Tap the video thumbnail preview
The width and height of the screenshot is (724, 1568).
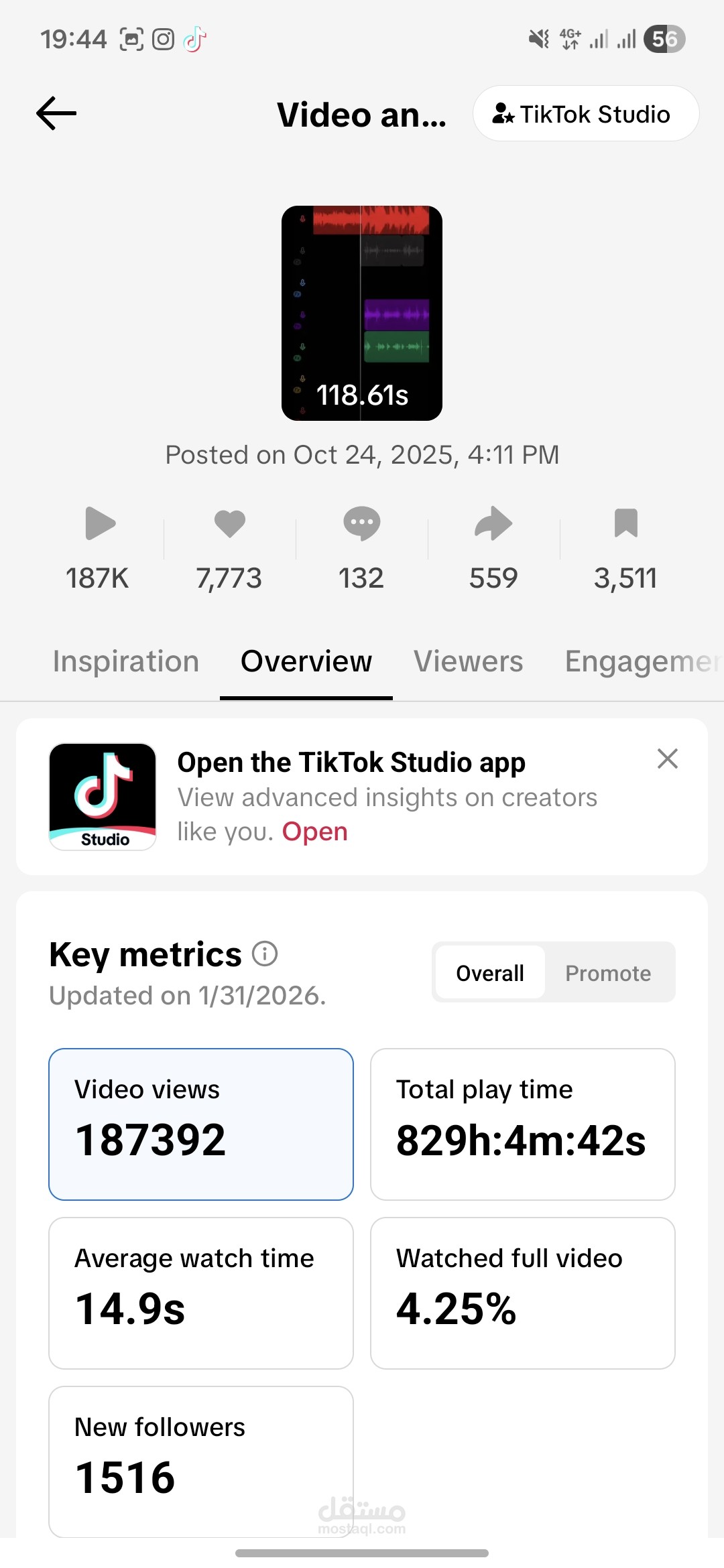[x=361, y=313]
